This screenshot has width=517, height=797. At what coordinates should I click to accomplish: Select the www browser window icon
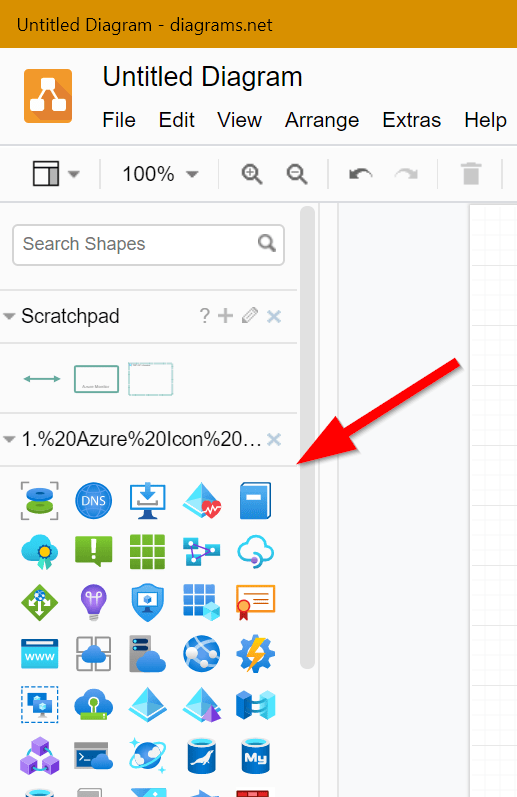[x=40, y=654]
